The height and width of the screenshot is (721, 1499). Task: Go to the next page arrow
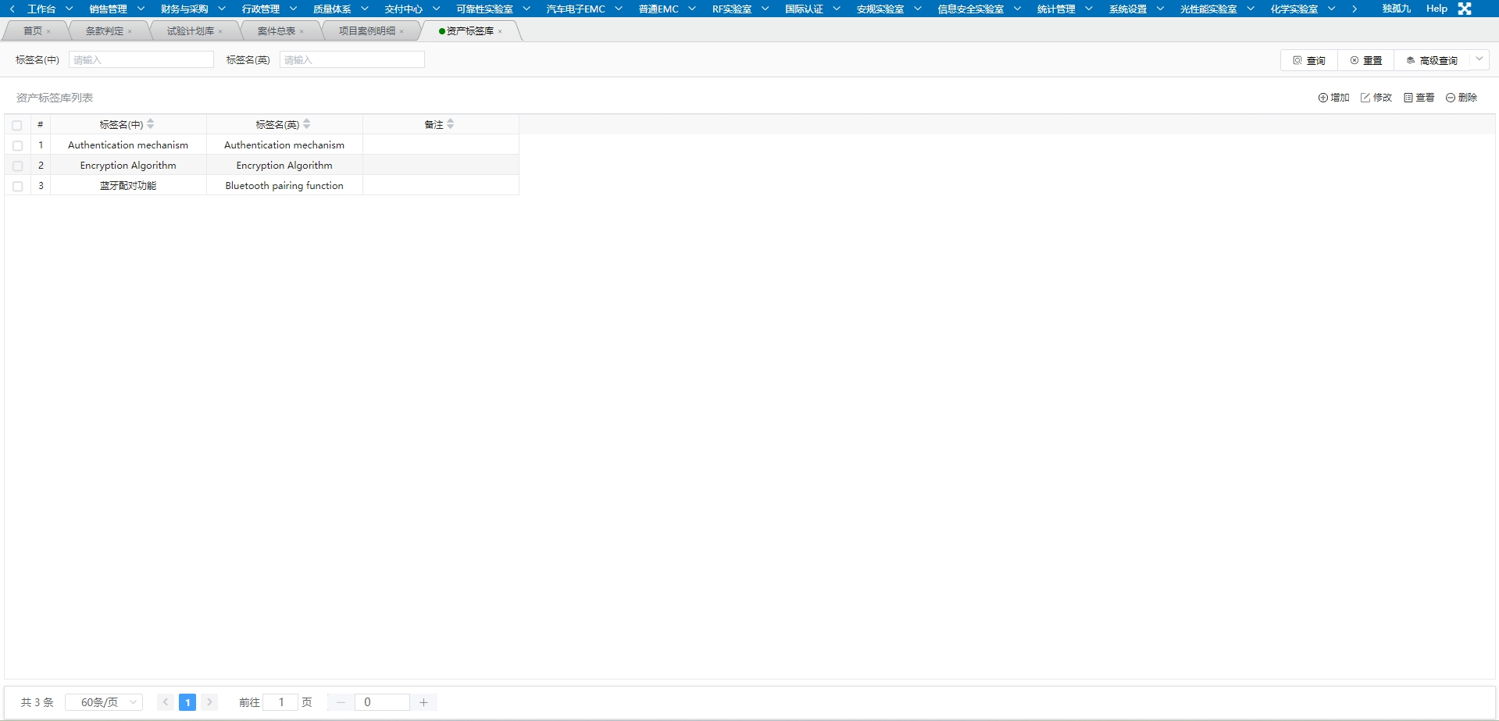210,703
